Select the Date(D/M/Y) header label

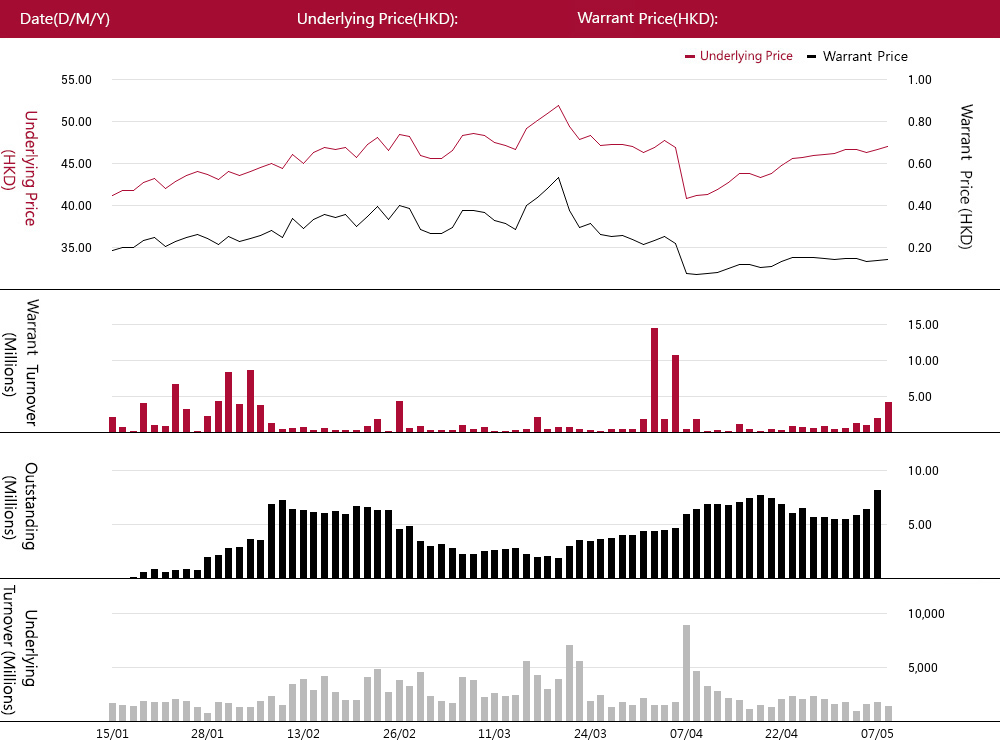[65, 18]
